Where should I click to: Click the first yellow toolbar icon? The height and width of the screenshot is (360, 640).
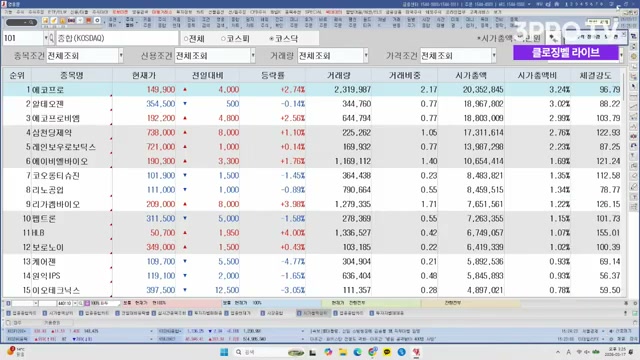(x=45, y=20)
